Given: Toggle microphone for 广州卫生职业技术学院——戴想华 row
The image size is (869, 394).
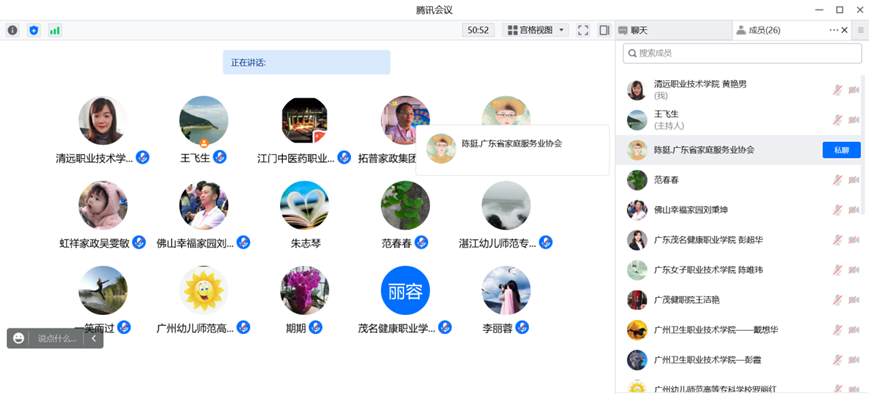Looking at the screenshot, I should click(x=837, y=330).
